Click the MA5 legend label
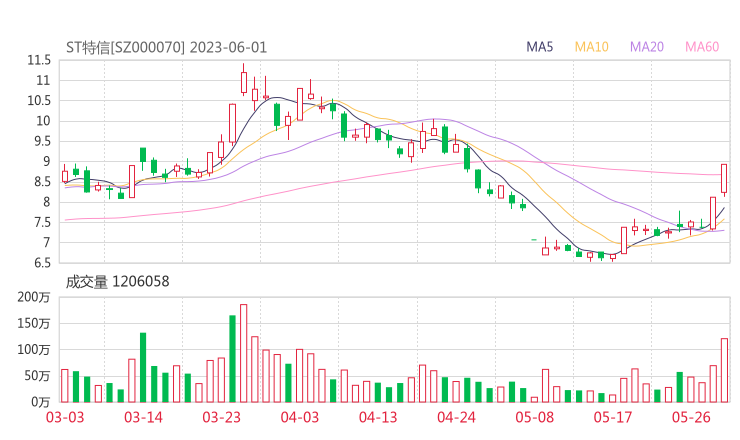Viewport: 740px width, 440px height. [x=539, y=47]
